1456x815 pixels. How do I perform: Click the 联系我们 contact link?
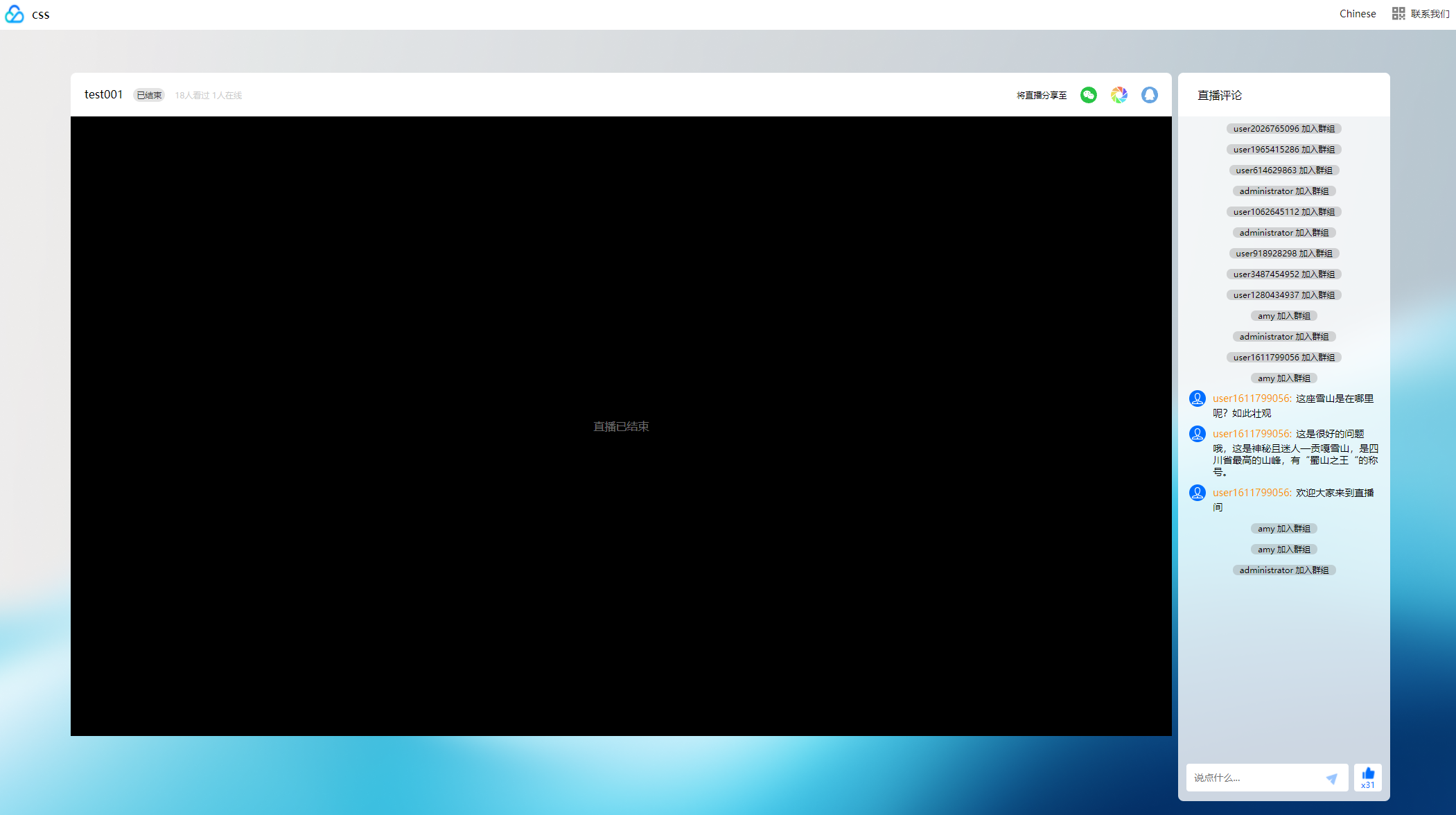tap(1430, 14)
